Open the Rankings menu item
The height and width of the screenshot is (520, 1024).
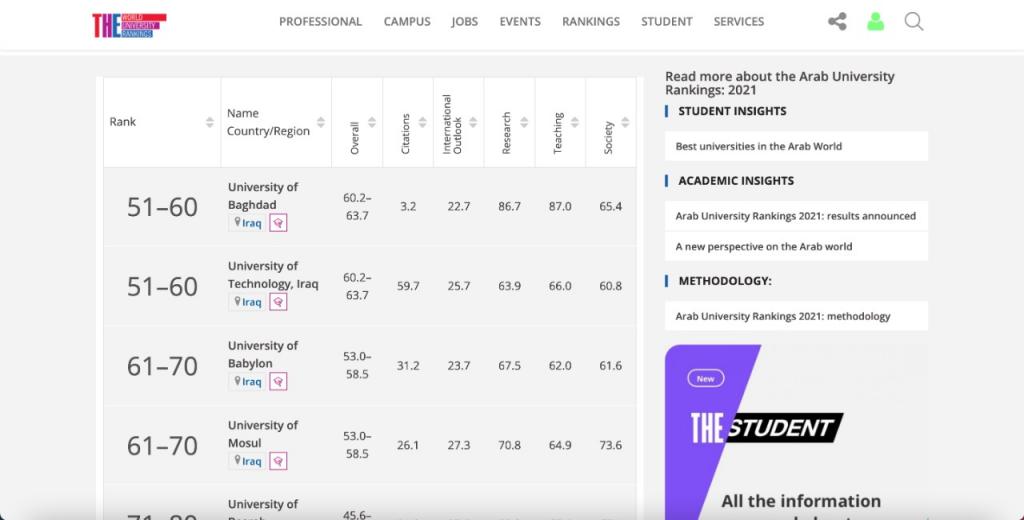click(590, 22)
